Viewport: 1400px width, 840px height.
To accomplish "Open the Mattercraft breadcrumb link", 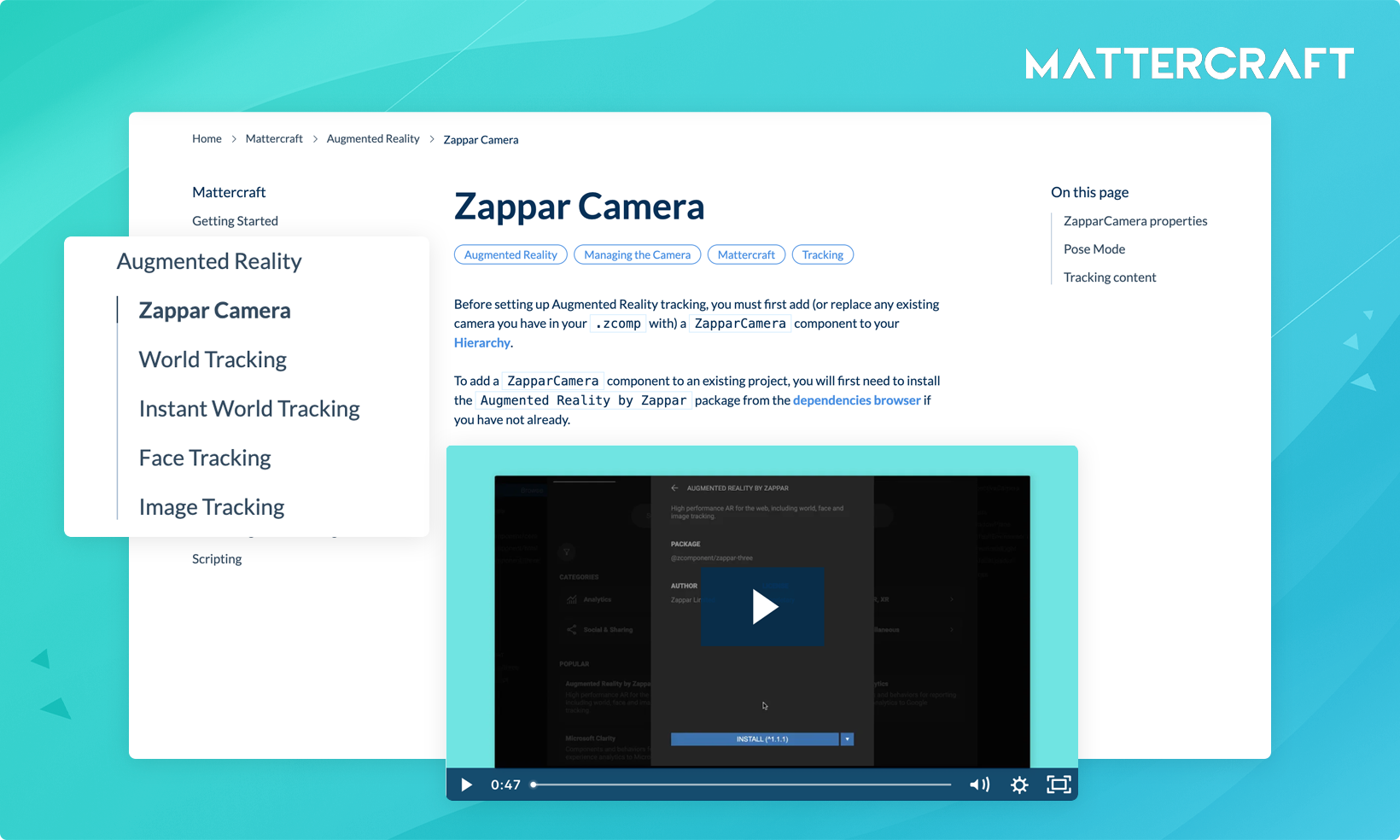I will coord(274,138).
